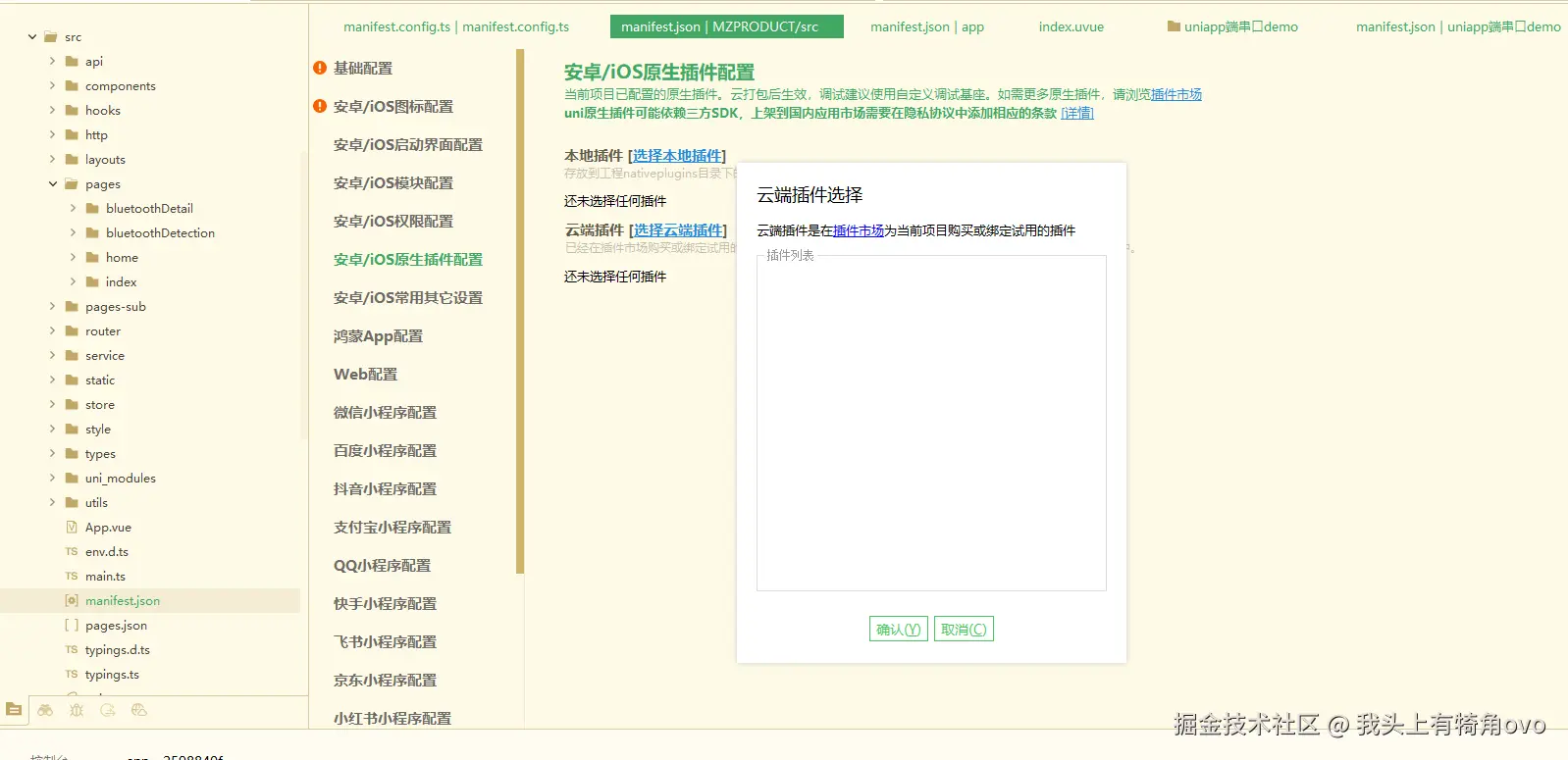Collapse the src root folder
Image resolution: width=1568 pixels, height=760 pixels.
32,36
